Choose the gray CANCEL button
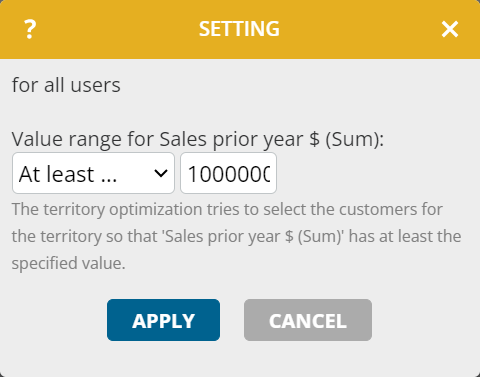Viewport: 480px width, 377px height. pos(308,320)
